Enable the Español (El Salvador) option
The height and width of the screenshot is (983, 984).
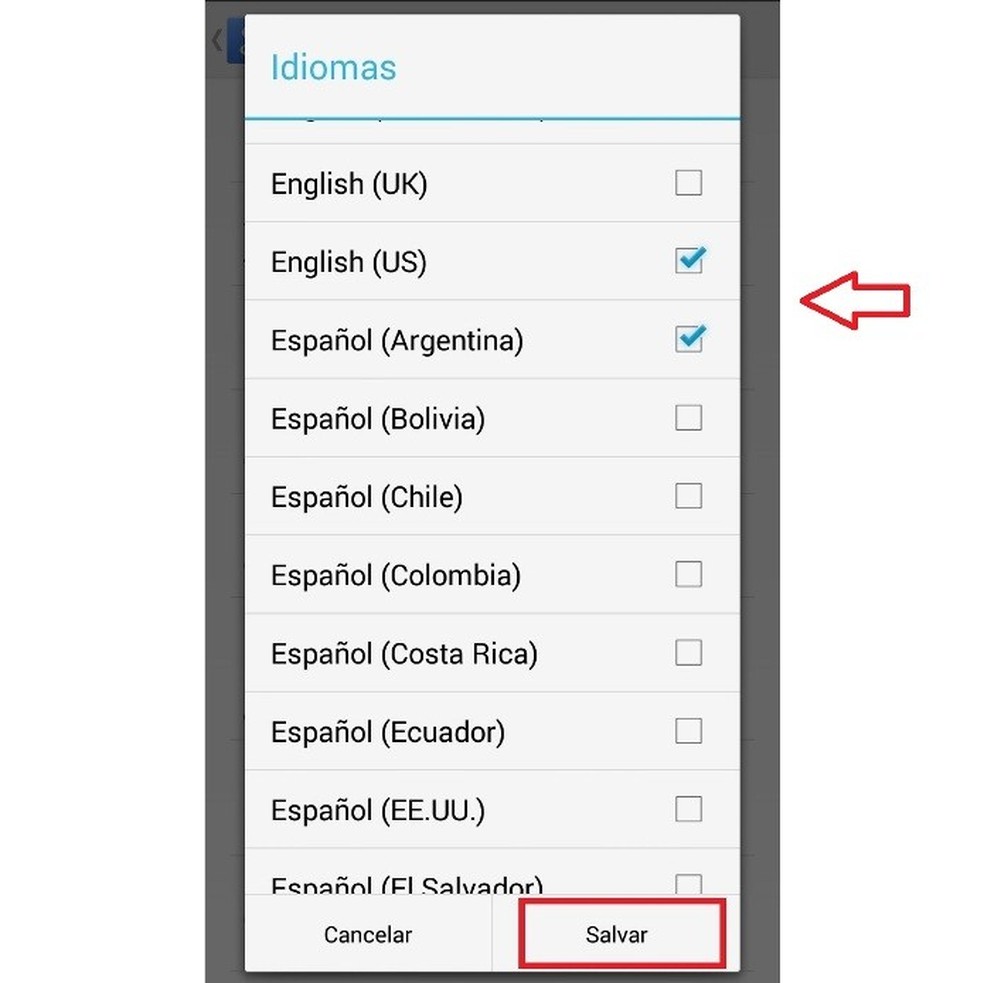[689, 880]
